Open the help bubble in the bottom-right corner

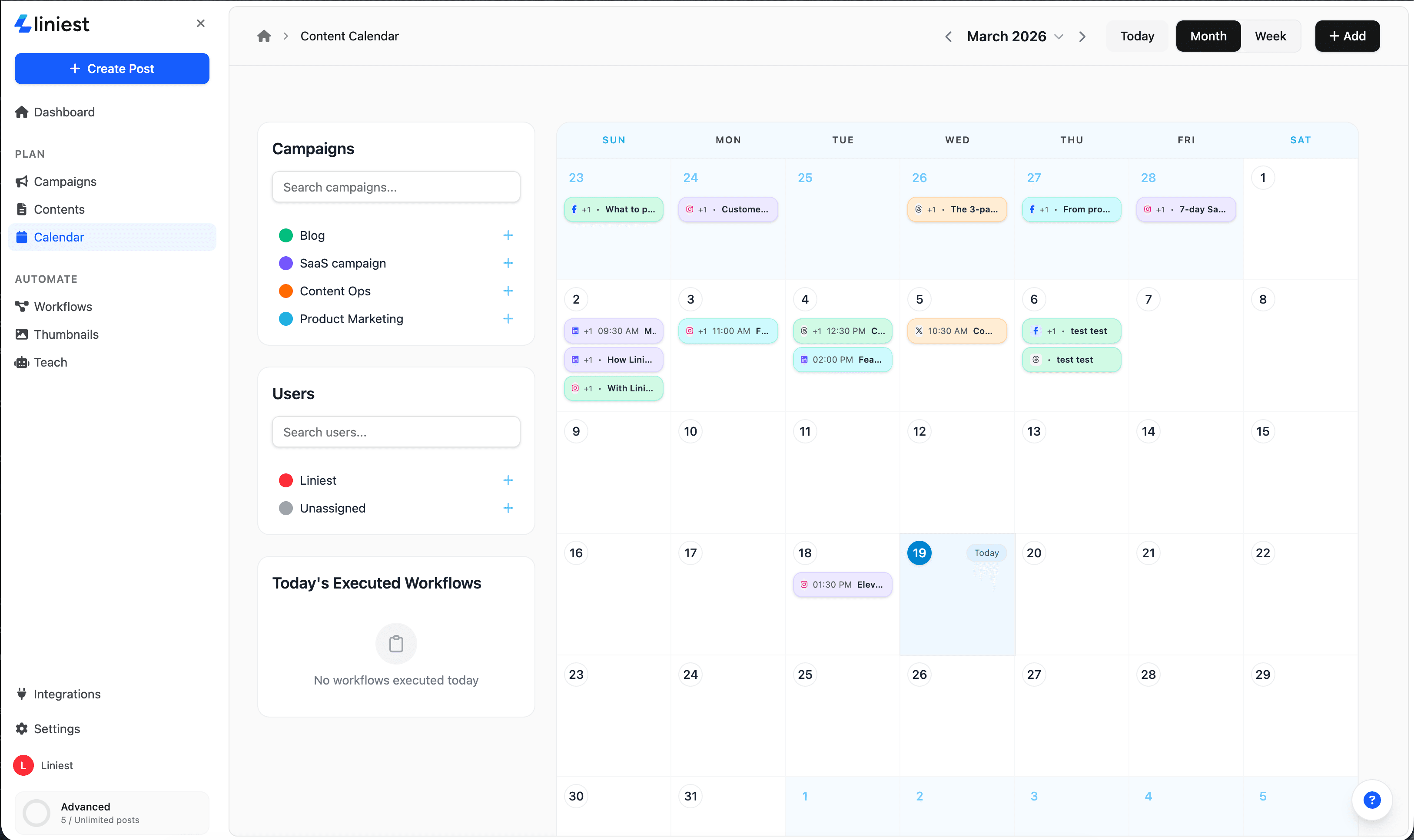(x=1372, y=800)
